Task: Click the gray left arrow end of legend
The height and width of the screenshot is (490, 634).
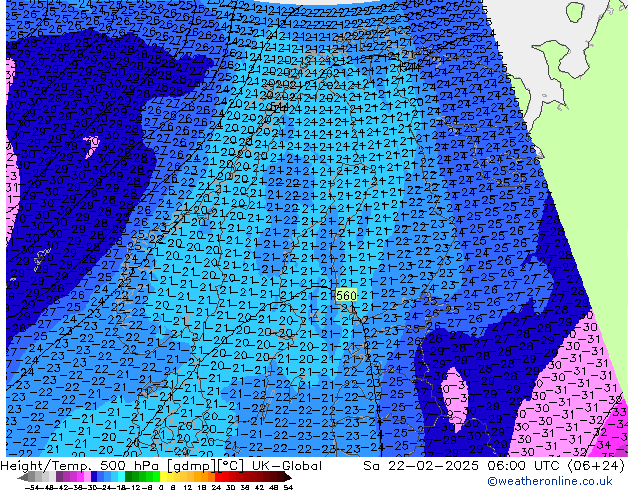Action: [23, 477]
